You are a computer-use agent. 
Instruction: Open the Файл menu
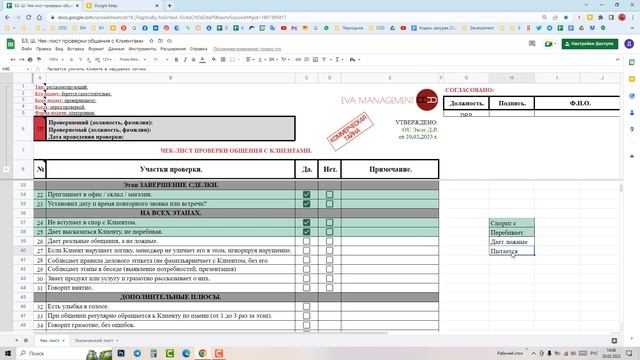27,49
